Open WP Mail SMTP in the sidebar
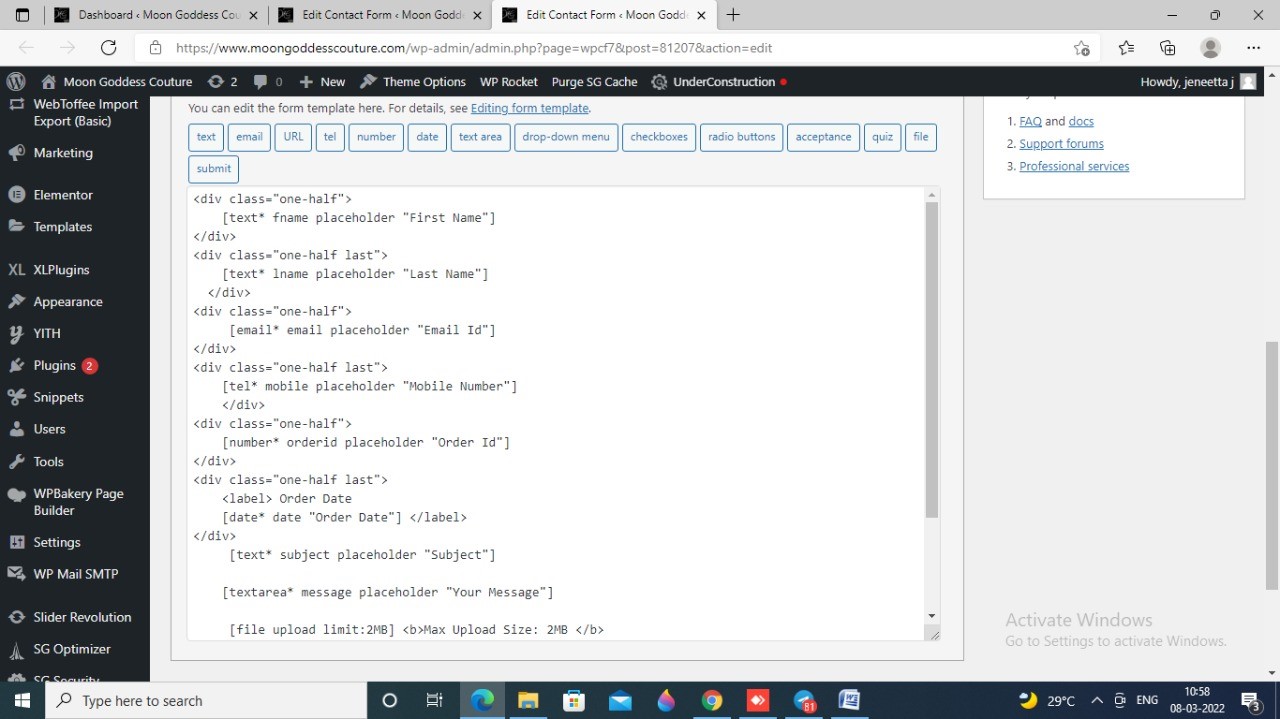1280x719 pixels. tap(75, 574)
